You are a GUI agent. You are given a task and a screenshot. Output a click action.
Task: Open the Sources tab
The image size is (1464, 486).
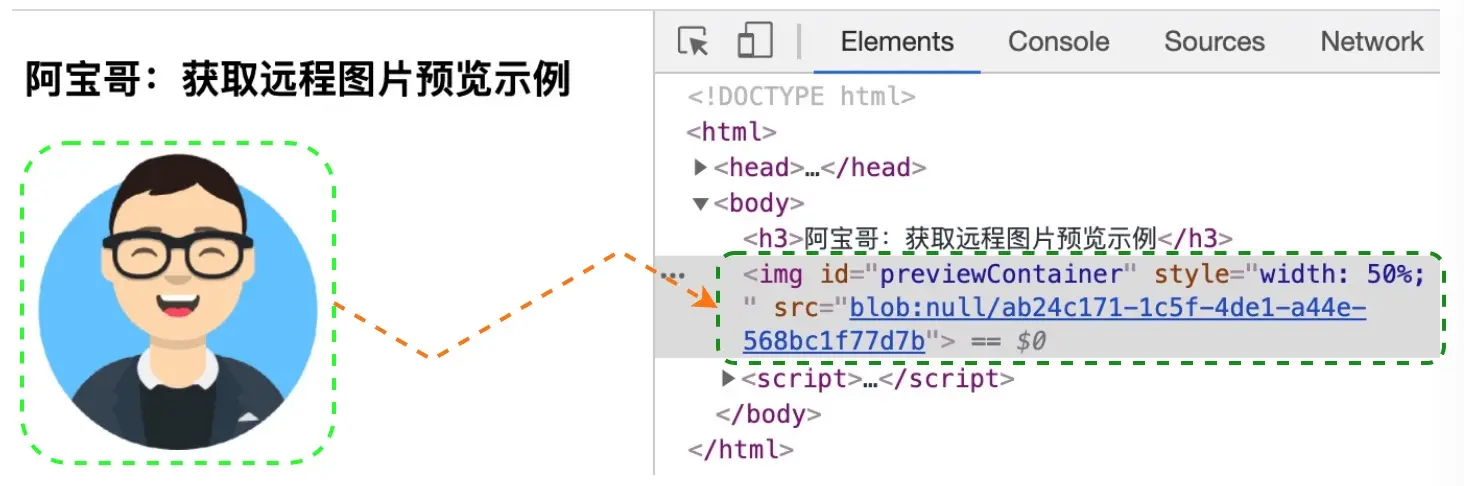coord(1214,42)
